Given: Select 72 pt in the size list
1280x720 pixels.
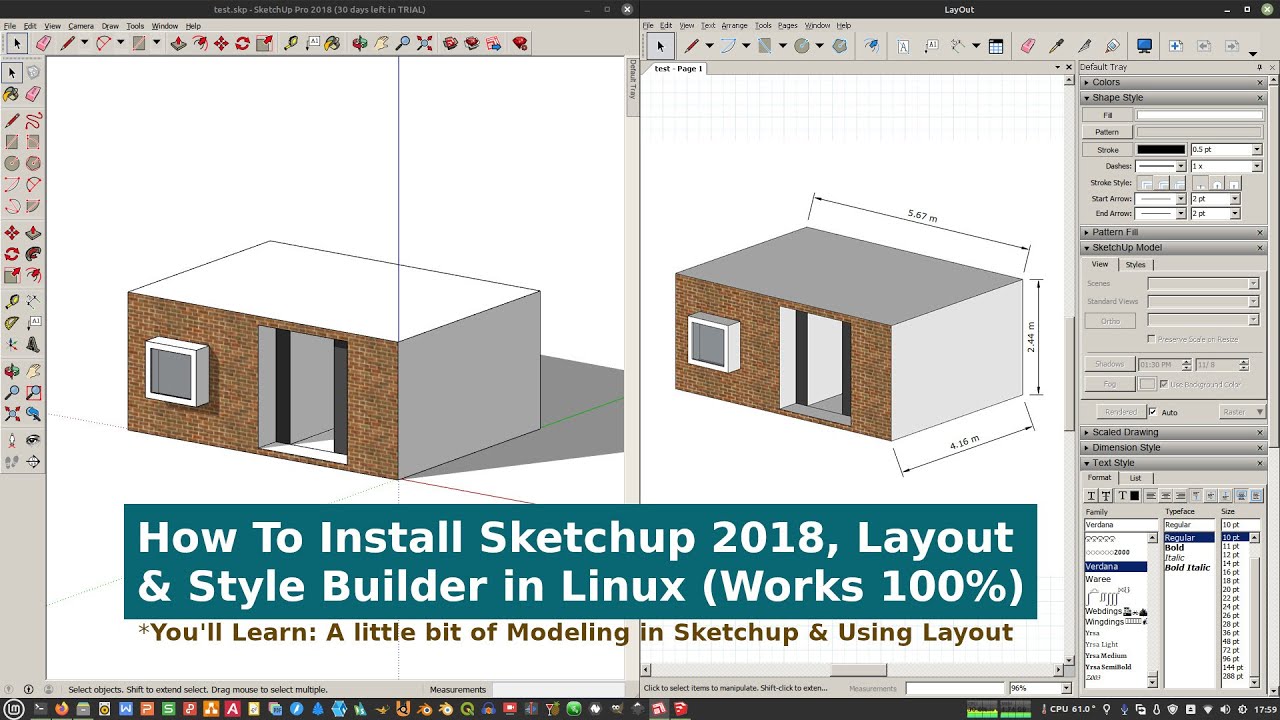Looking at the screenshot, I should click(1231, 651).
